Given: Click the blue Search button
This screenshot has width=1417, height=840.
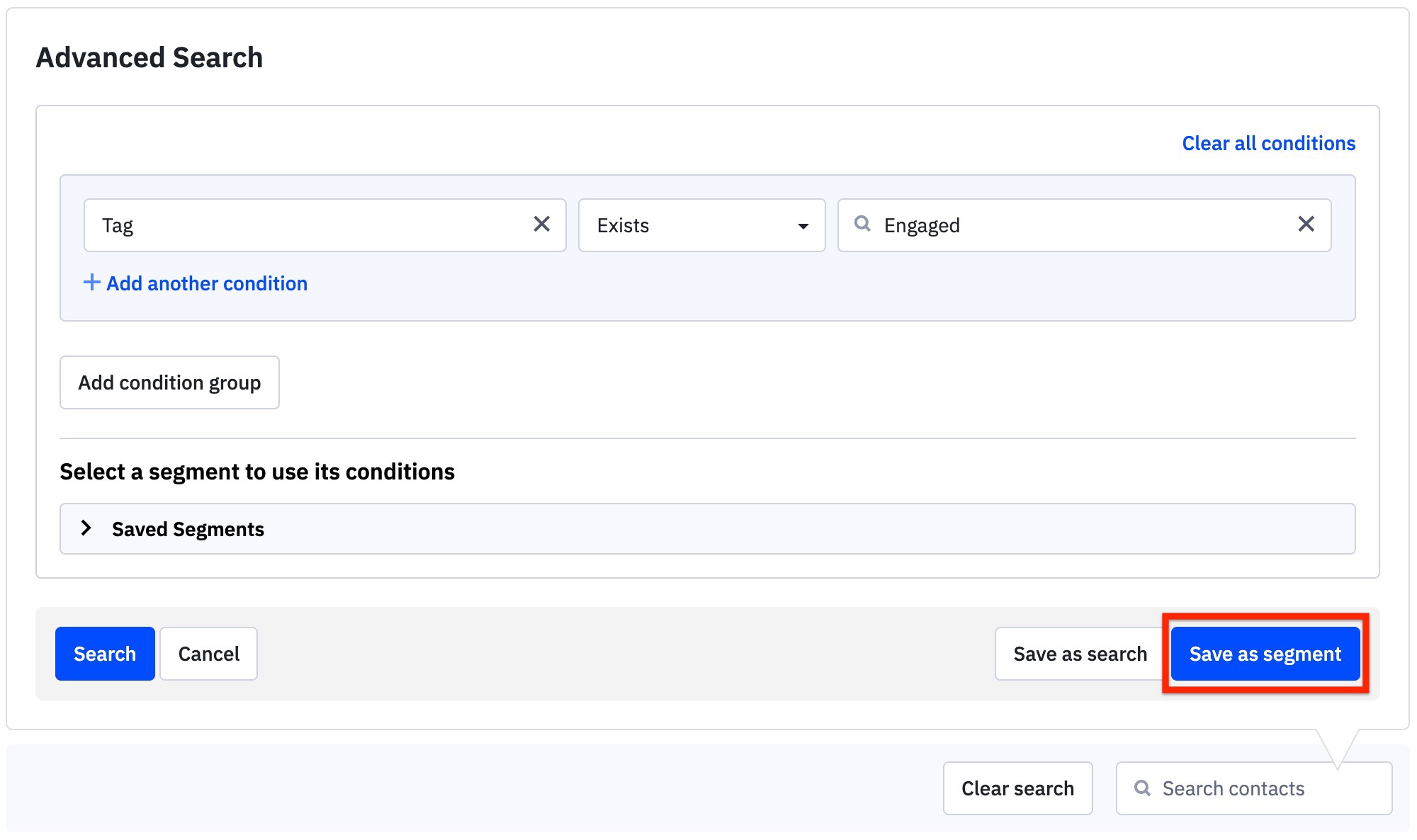Looking at the screenshot, I should pos(105,654).
